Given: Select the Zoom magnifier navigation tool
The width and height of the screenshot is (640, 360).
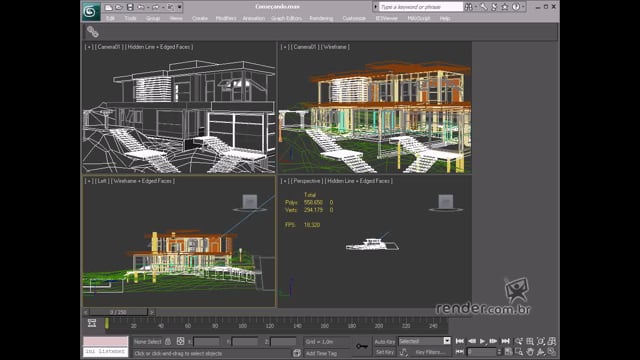Looking at the screenshot, I should click(519, 341).
